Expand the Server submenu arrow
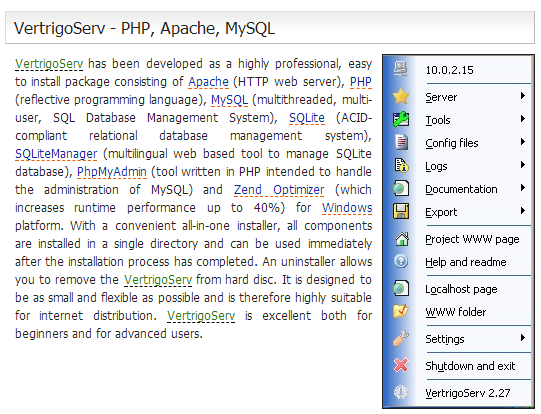Image resolution: width=541 pixels, height=414 pixels. pos(523,96)
